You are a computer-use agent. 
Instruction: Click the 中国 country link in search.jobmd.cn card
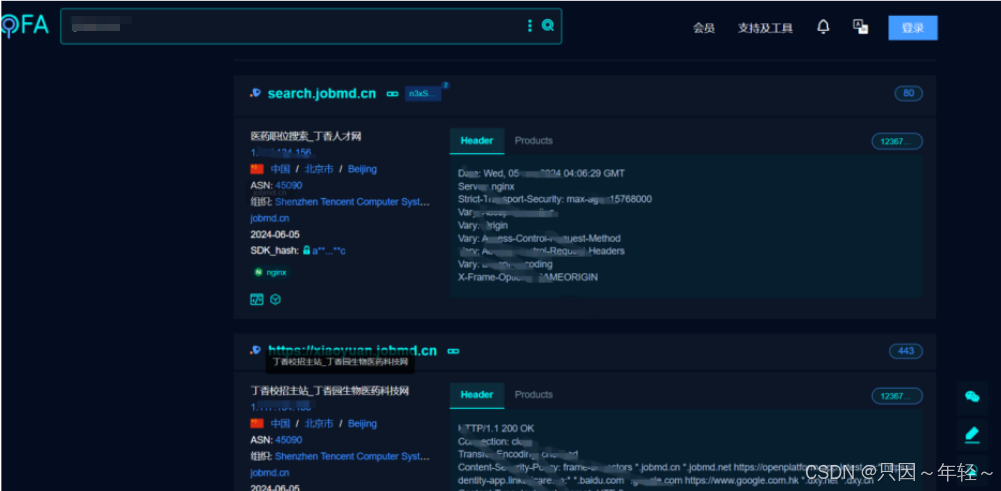click(x=280, y=169)
